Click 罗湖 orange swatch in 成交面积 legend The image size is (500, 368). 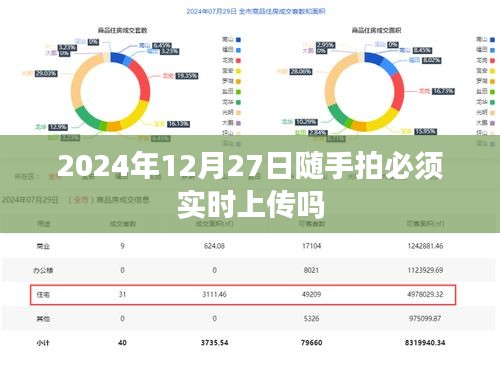tap(492, 81)
